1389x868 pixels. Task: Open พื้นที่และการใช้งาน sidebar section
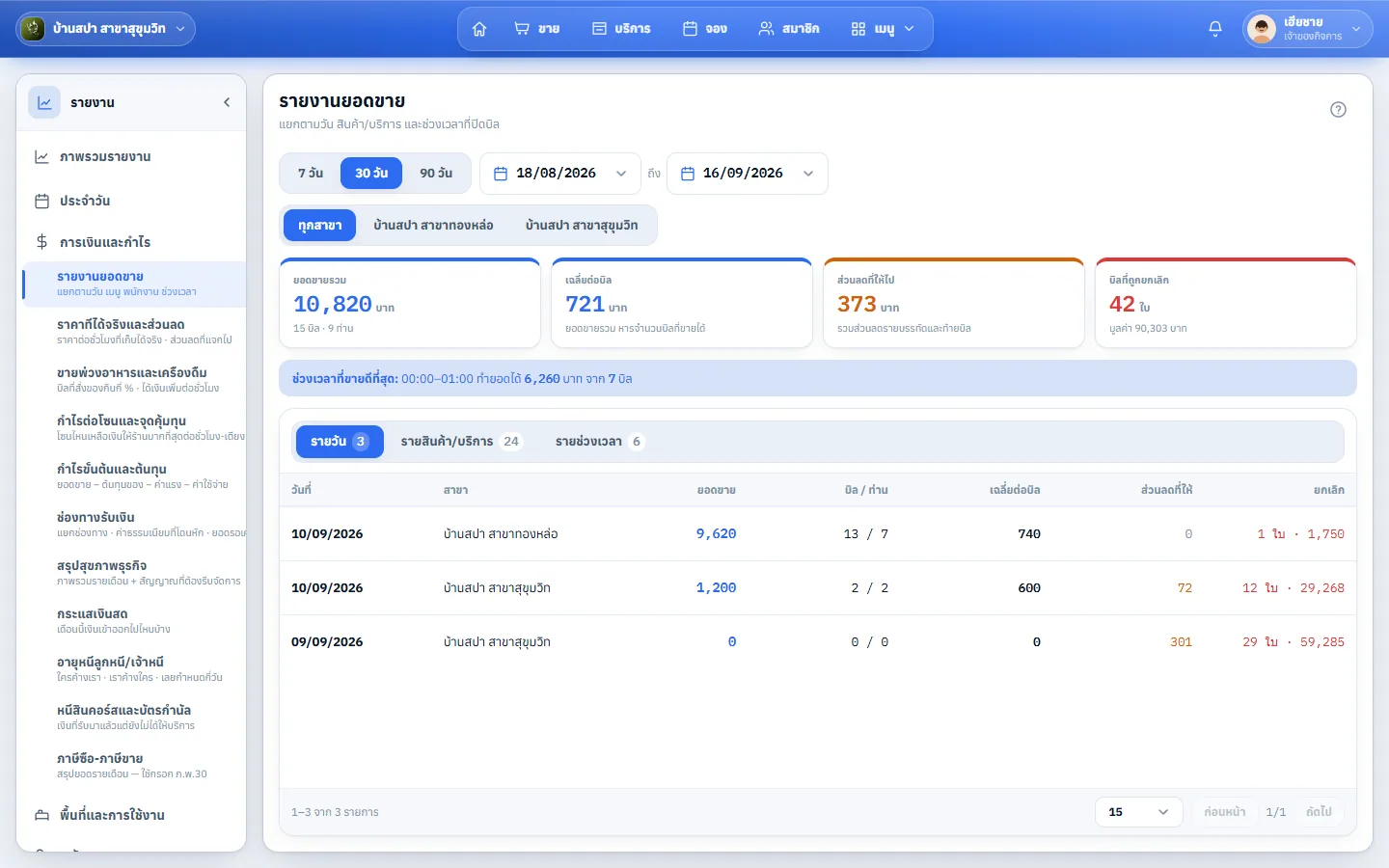coord(132,815)
